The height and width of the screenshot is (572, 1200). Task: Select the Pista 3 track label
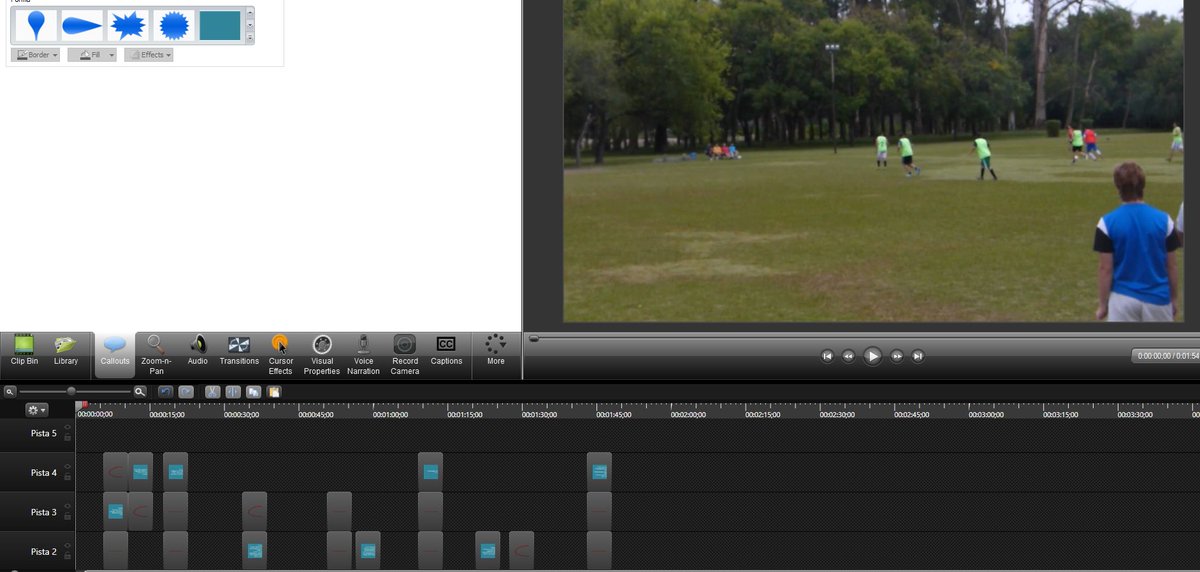point(44,512)
